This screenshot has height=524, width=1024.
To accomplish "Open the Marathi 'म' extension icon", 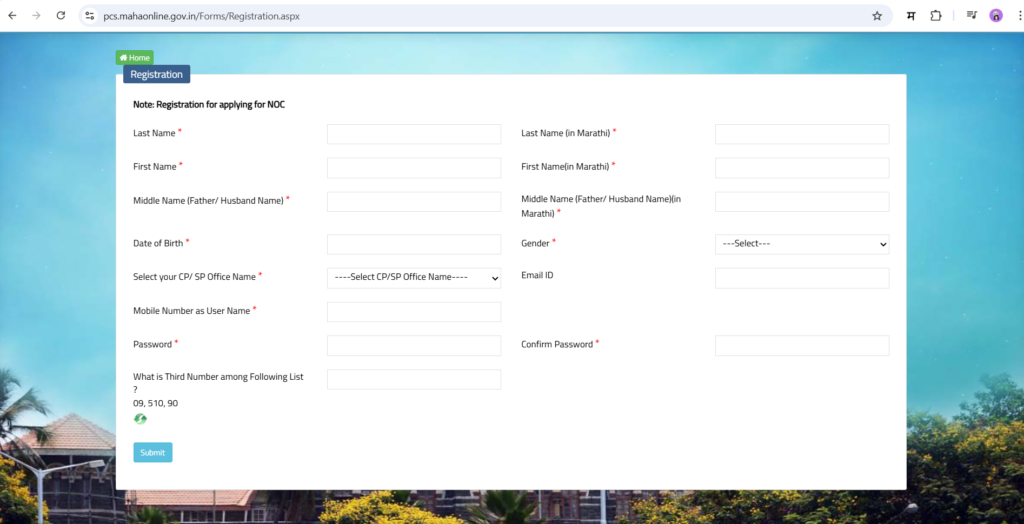I will click(911, 16).
